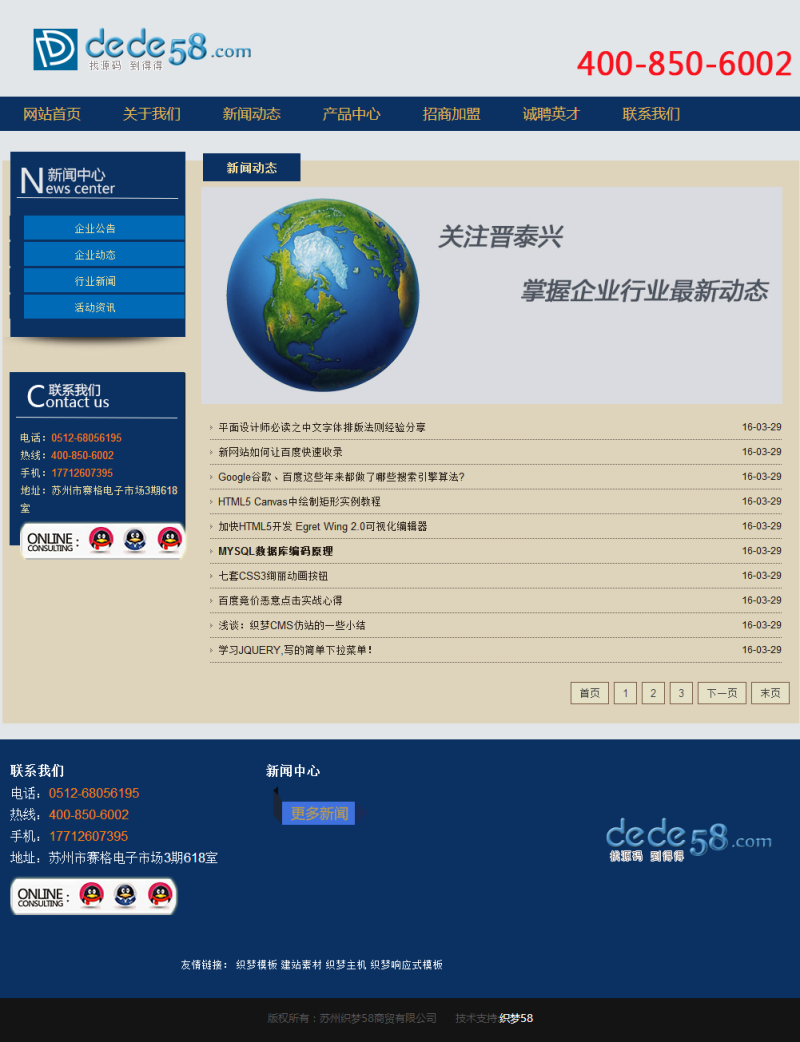Open blue QQ penguin in sidebar contact box
Screen dimensions: 800x1042
[x=135, y=540]
